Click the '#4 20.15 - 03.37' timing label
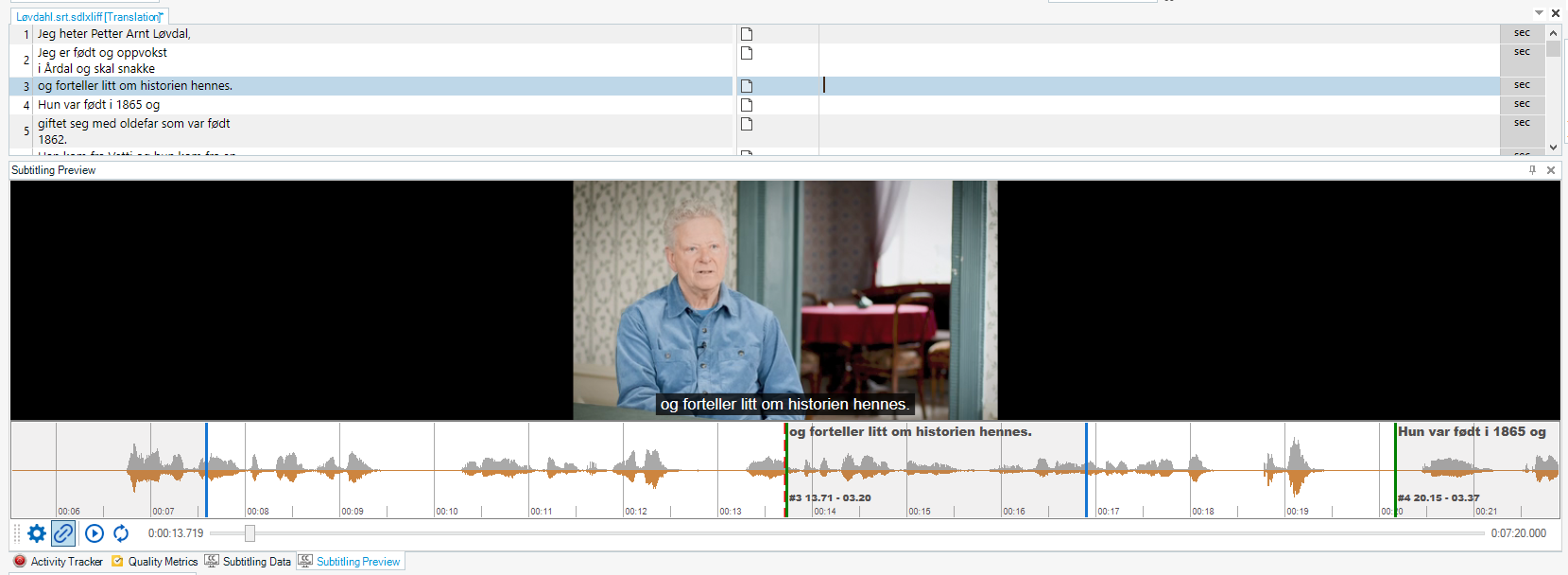Image resolution: width=1568 pixels, height=575 pixels. pos(1439,498)
